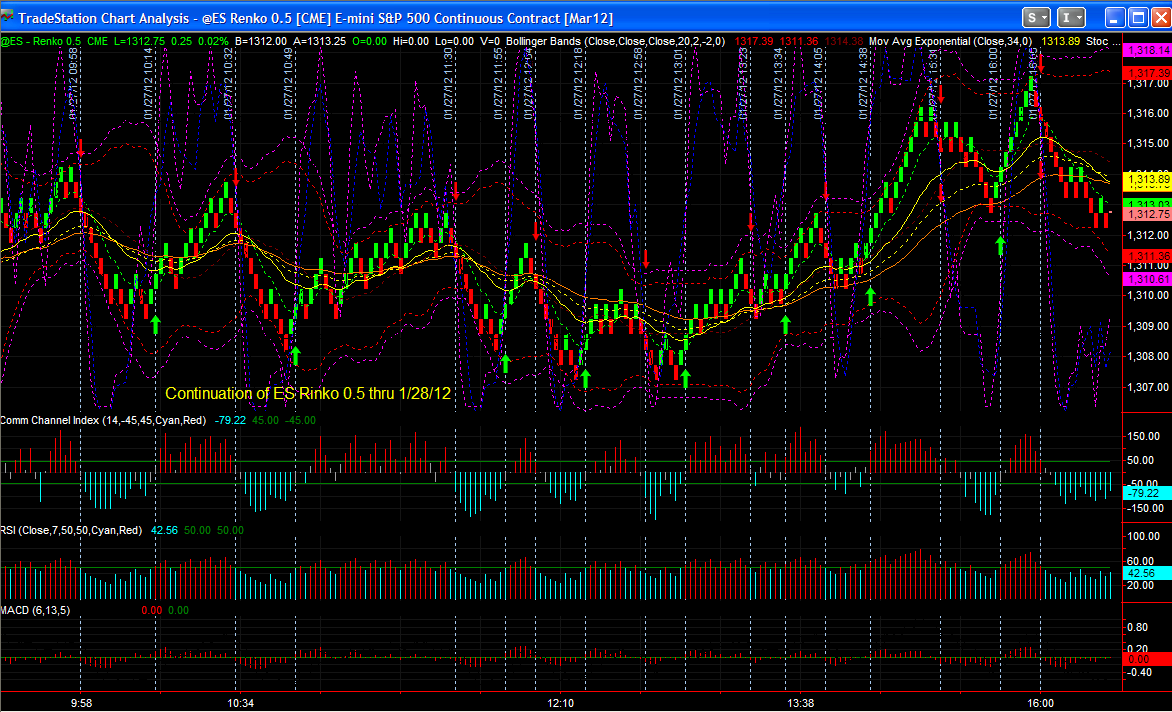The height and width of the screenshot is (712, 1172).
Task: Click the 10:34 time axis label
Action: pos(241,703)
